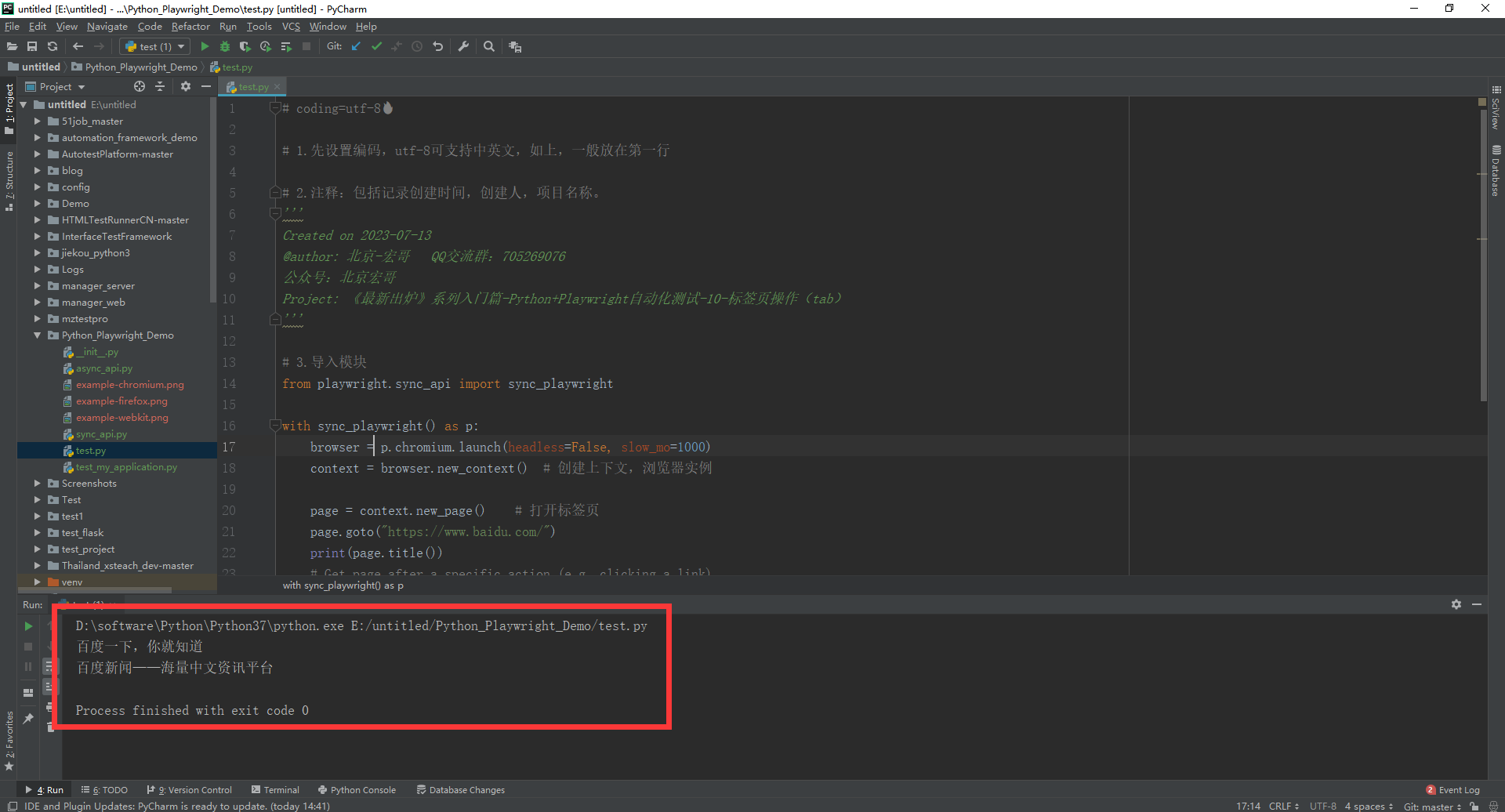Expand the Screenshots folder
Viewport: 1505px width, 812px height.
37,484
